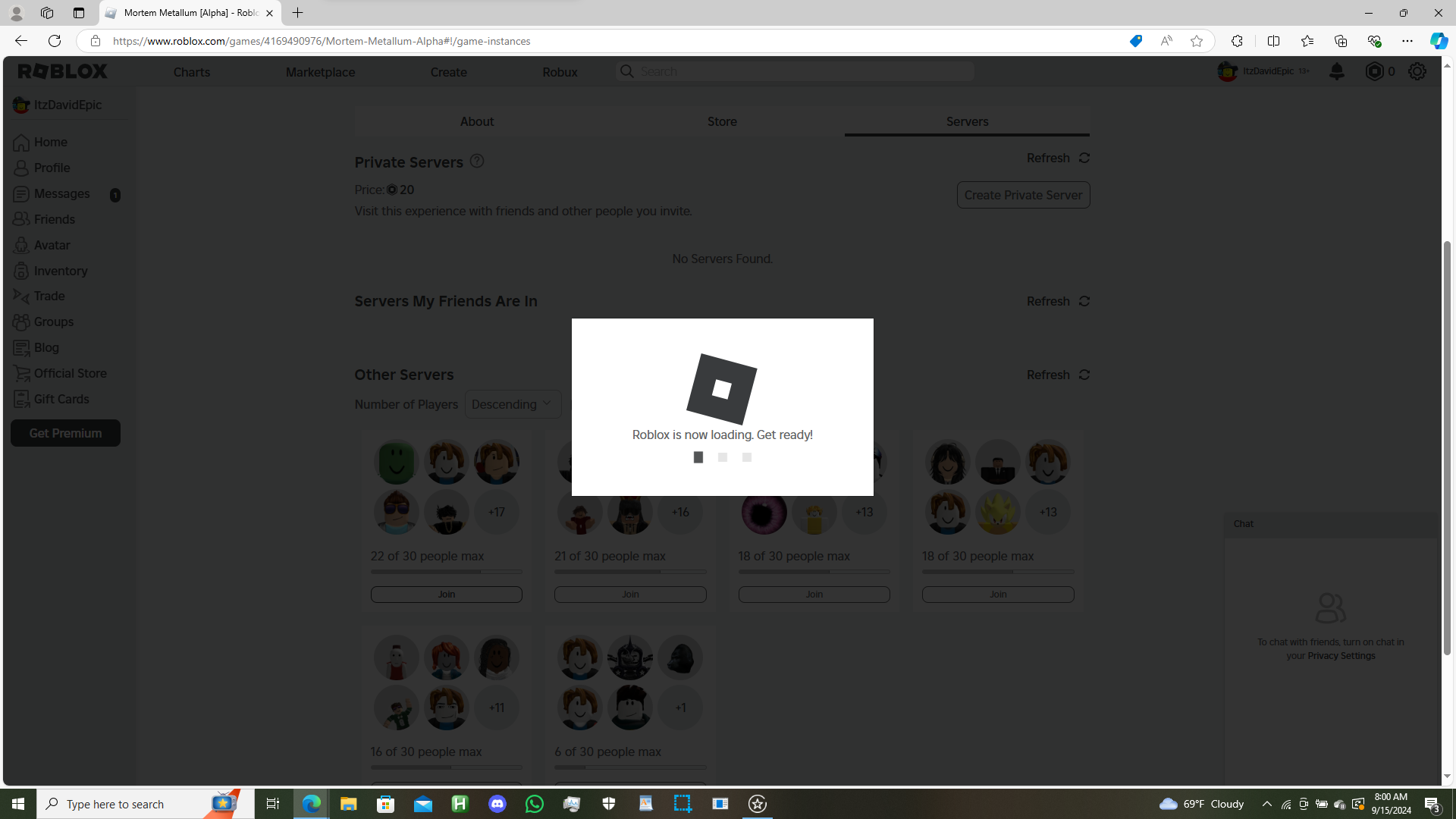Open the shopping tag icon in address bar

(1135, 41)
